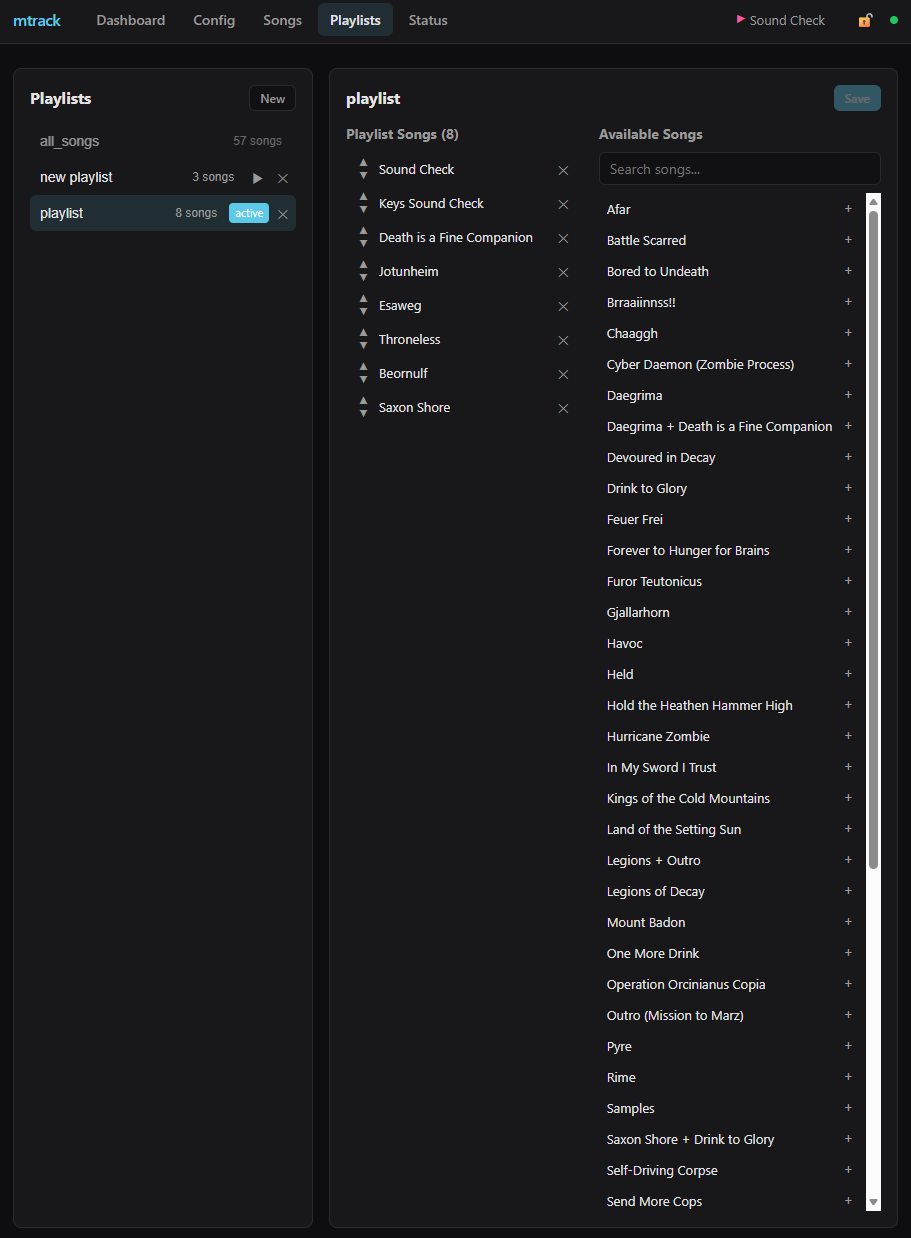Add "Gjallarhorn" to the playlist
Image resolution: width=911 pixels, height=1238 pixels.
[848, 612]
